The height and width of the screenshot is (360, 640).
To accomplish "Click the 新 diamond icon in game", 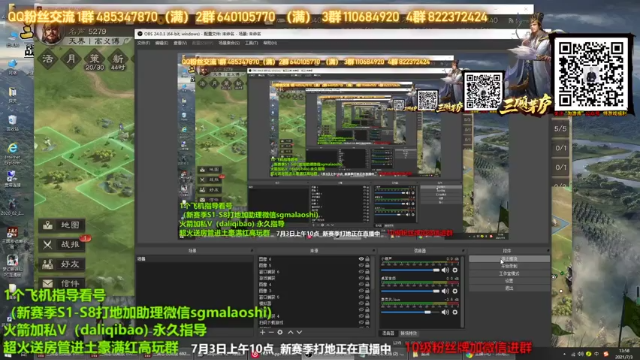I will coord(118,60).
